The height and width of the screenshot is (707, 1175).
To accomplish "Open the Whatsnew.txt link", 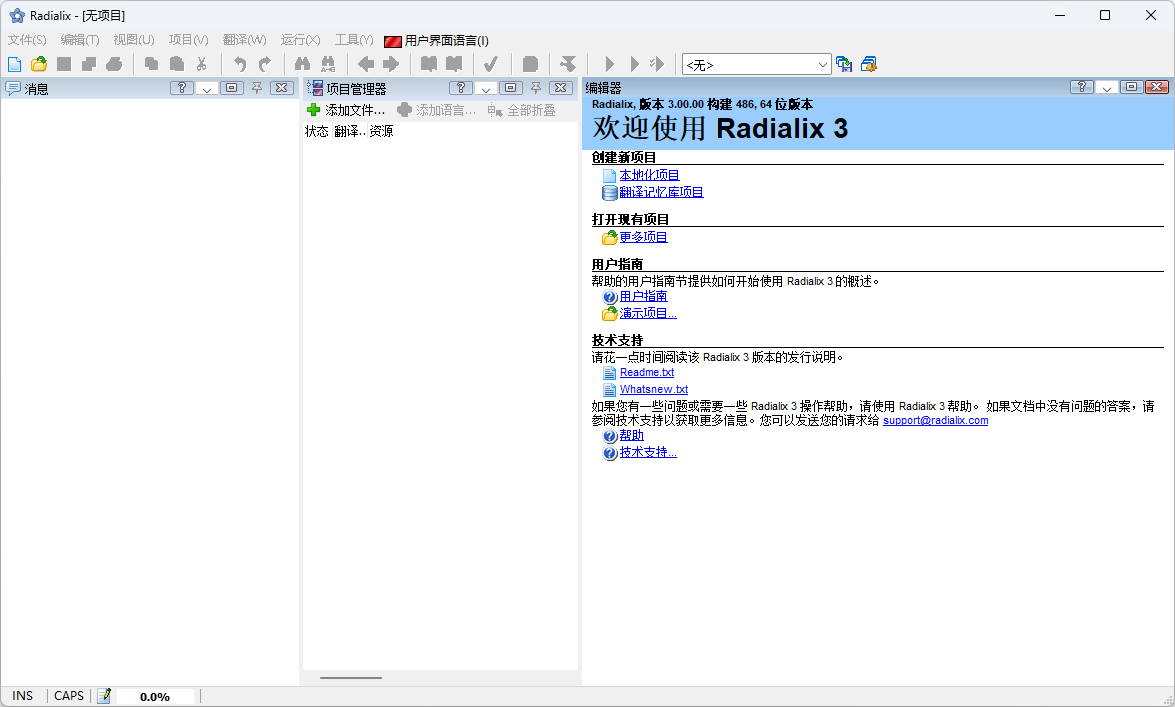I will 653,389.
